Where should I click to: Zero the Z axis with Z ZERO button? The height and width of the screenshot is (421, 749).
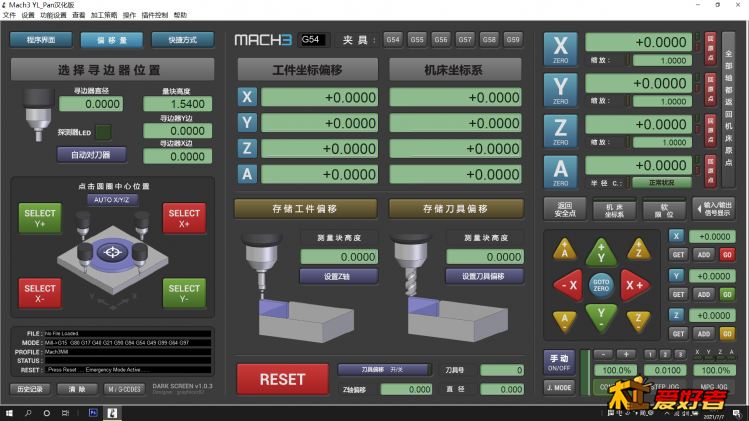[560, 131]
